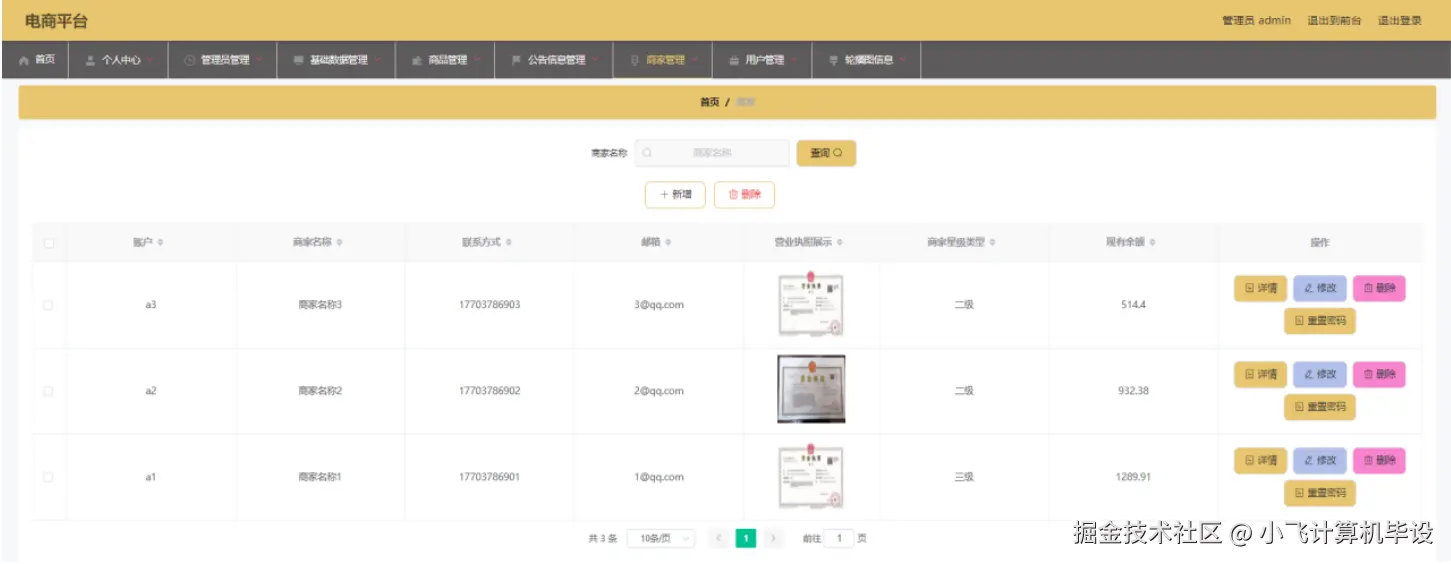
Task: Sort by 现有余额 column sort icon
Action: click(1153, 243)
